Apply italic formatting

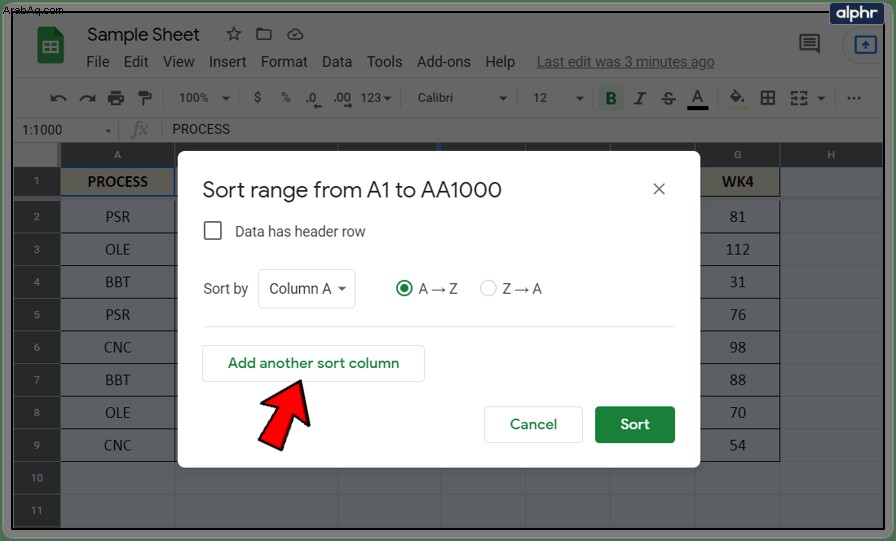tap(639, 98)
